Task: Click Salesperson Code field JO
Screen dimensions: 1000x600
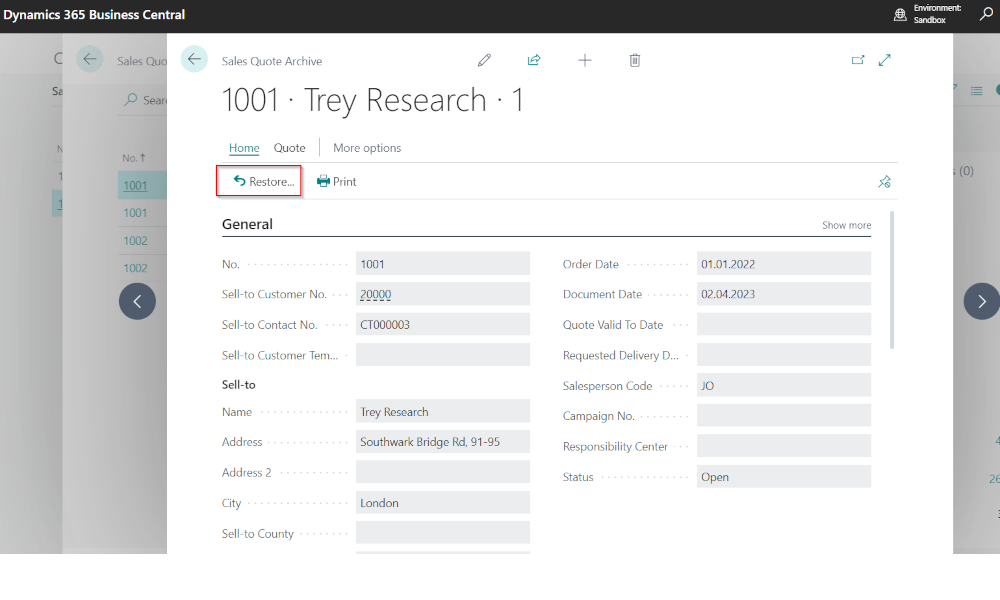Action: (x=784, y=385)
